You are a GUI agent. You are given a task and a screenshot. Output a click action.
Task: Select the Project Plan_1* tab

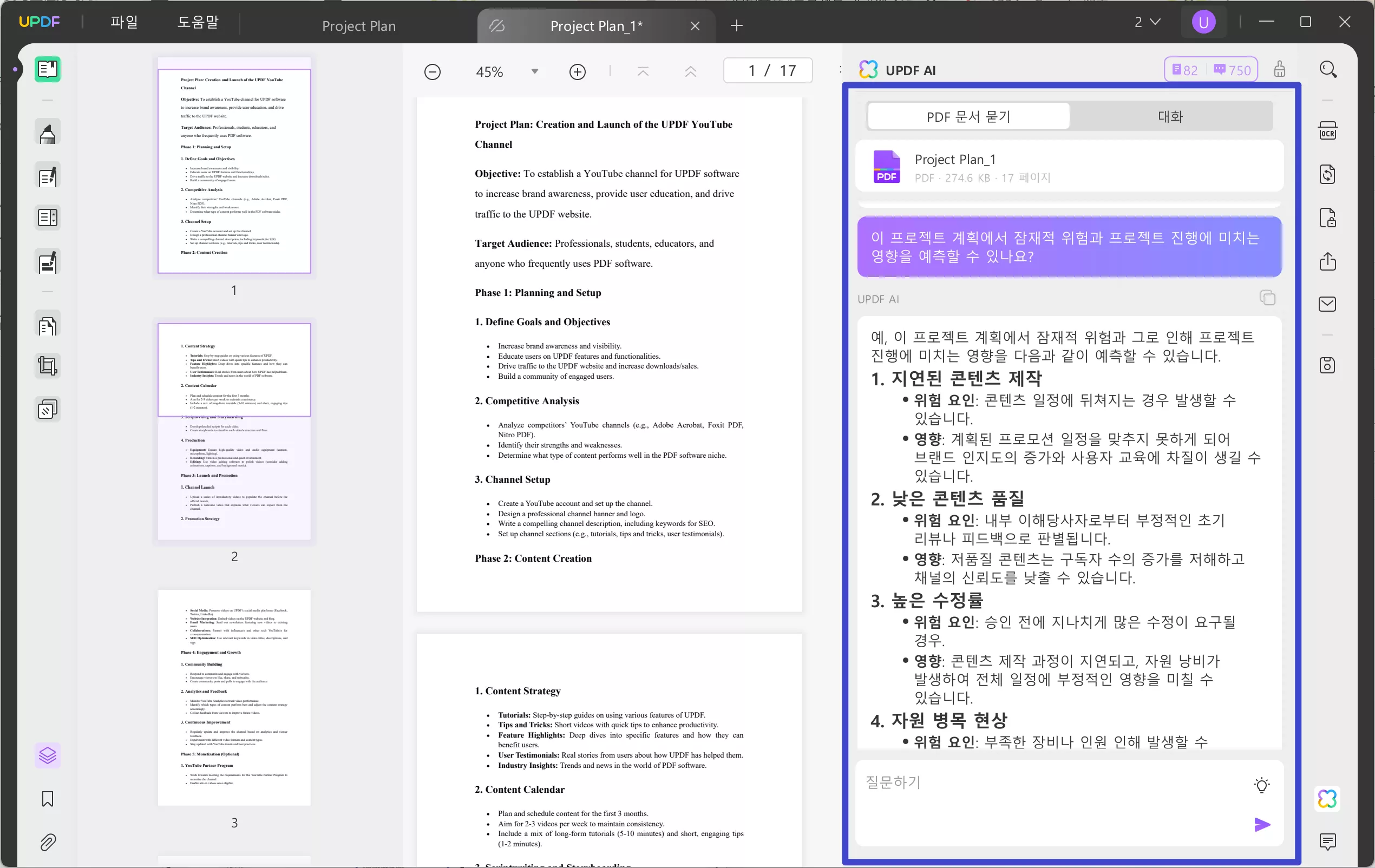pyautogui.click(x=596, y=27)
